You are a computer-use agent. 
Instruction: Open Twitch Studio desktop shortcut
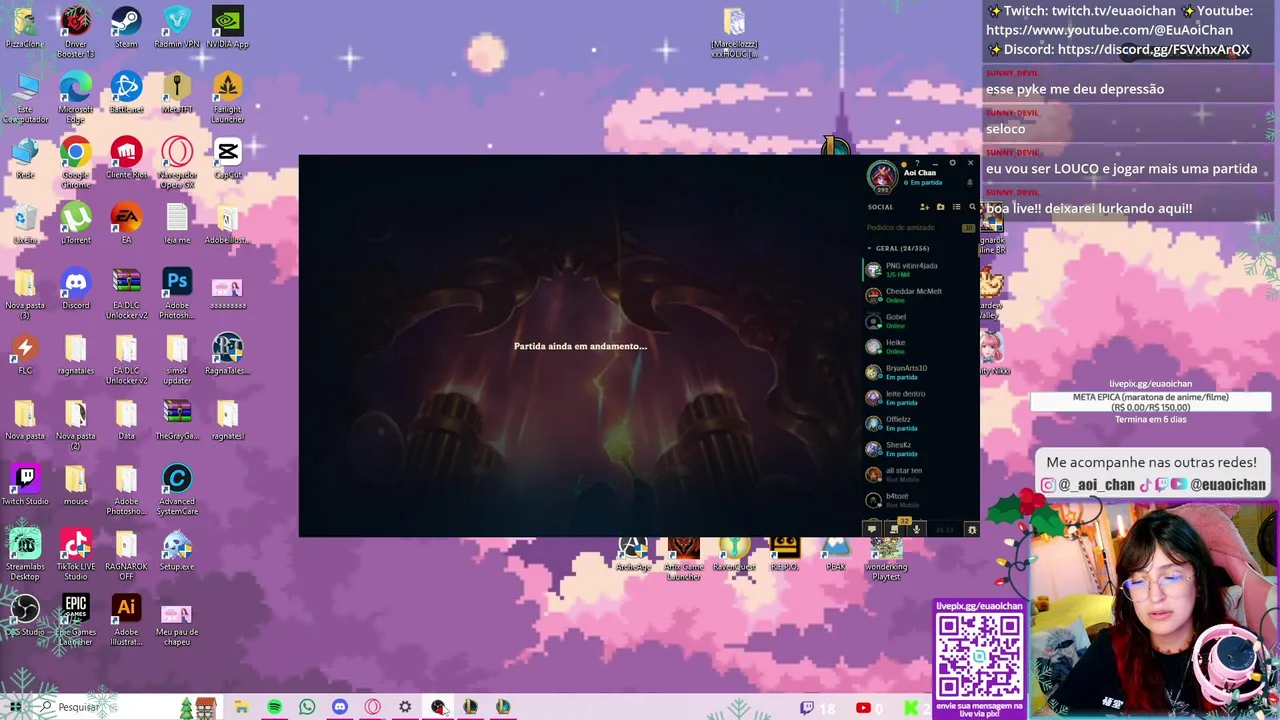pyautogui.click(x=25, y=484)
